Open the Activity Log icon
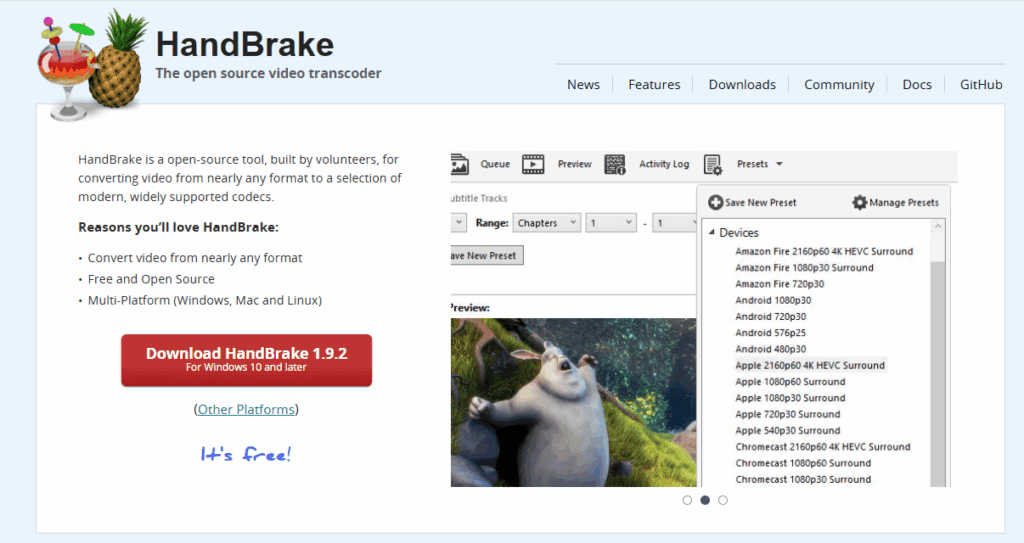Screen dimensions: 1024x543 pos(615,164)
